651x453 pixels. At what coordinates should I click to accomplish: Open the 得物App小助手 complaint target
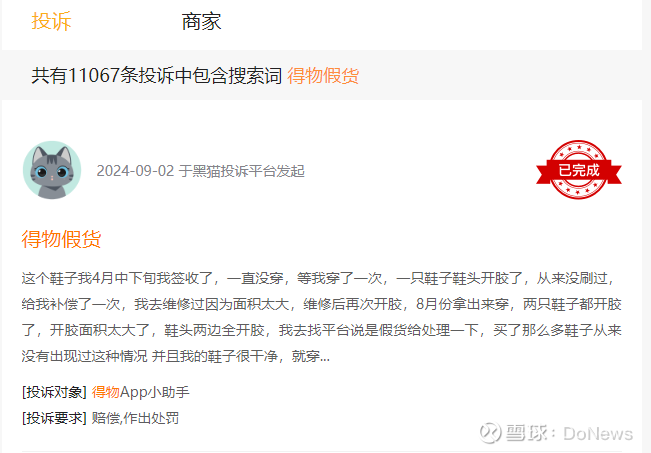140,392
